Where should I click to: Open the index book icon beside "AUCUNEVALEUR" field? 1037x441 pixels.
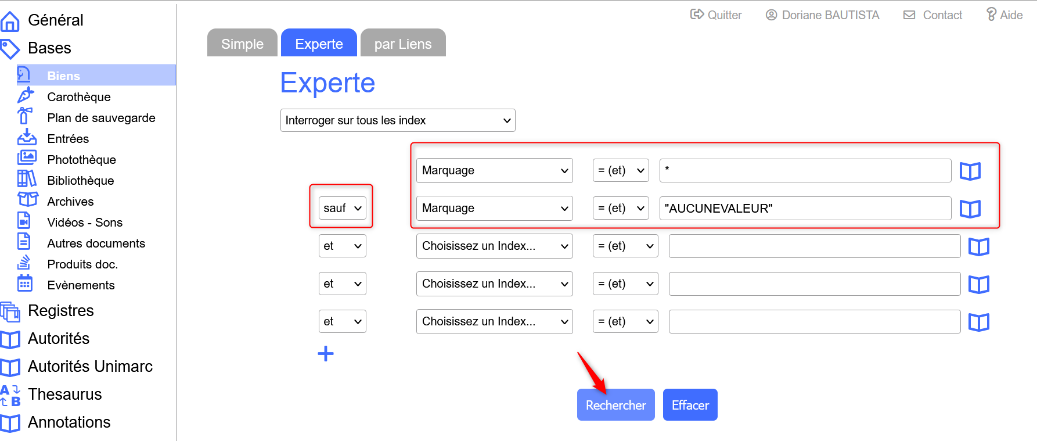coord(970,209)
